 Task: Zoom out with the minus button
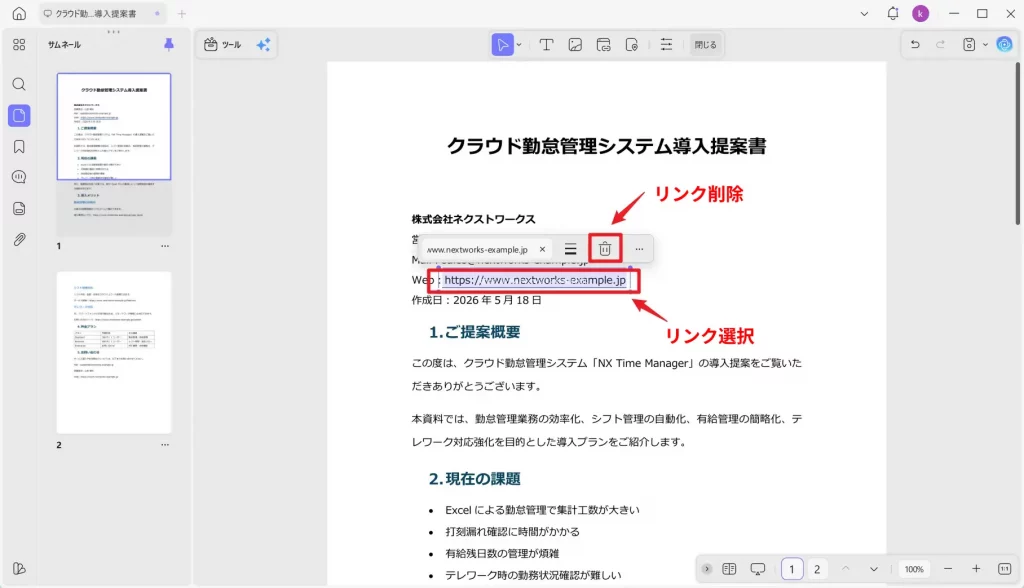[948, 569]
